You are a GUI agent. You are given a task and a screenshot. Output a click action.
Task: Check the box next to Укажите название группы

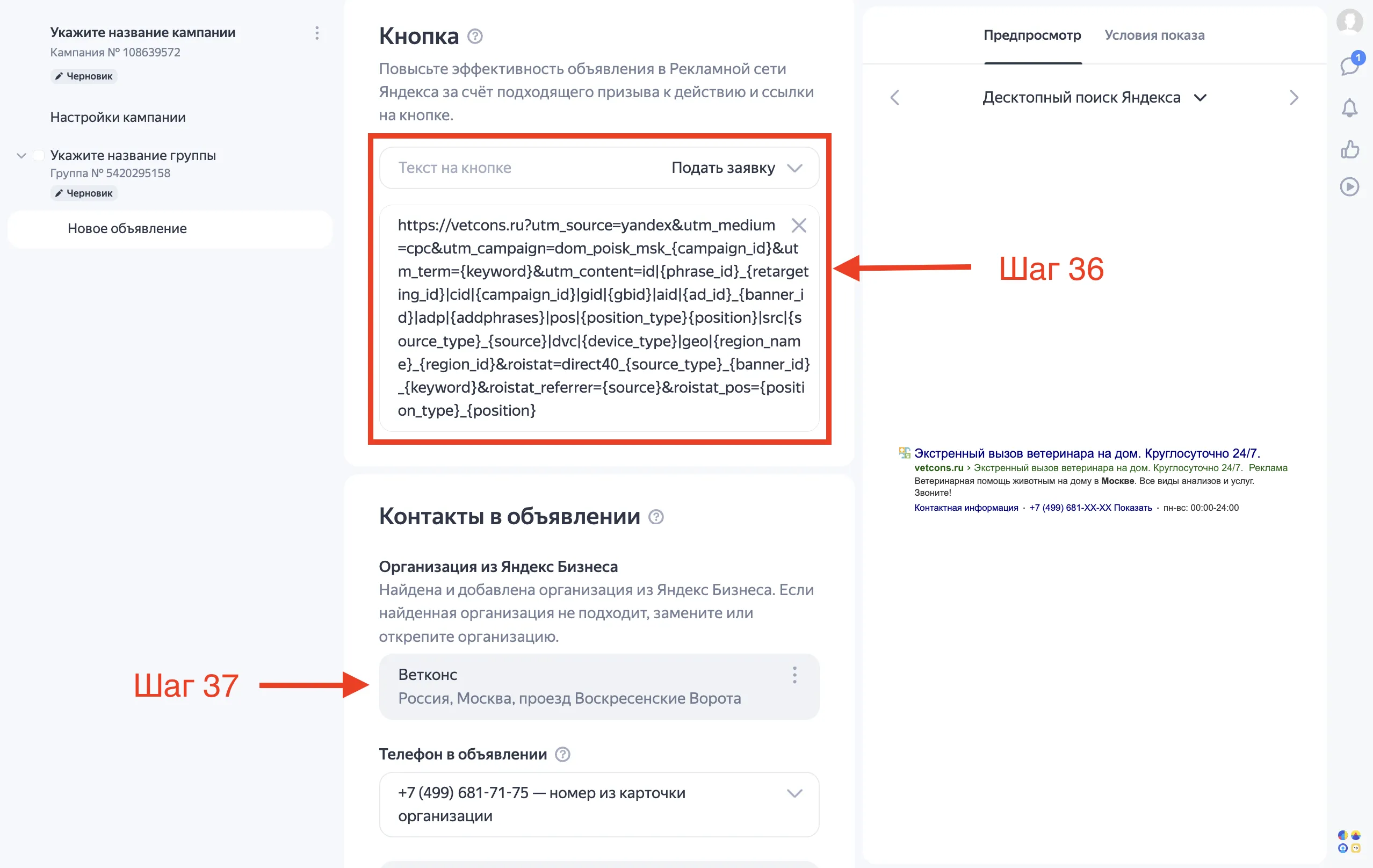38,155
